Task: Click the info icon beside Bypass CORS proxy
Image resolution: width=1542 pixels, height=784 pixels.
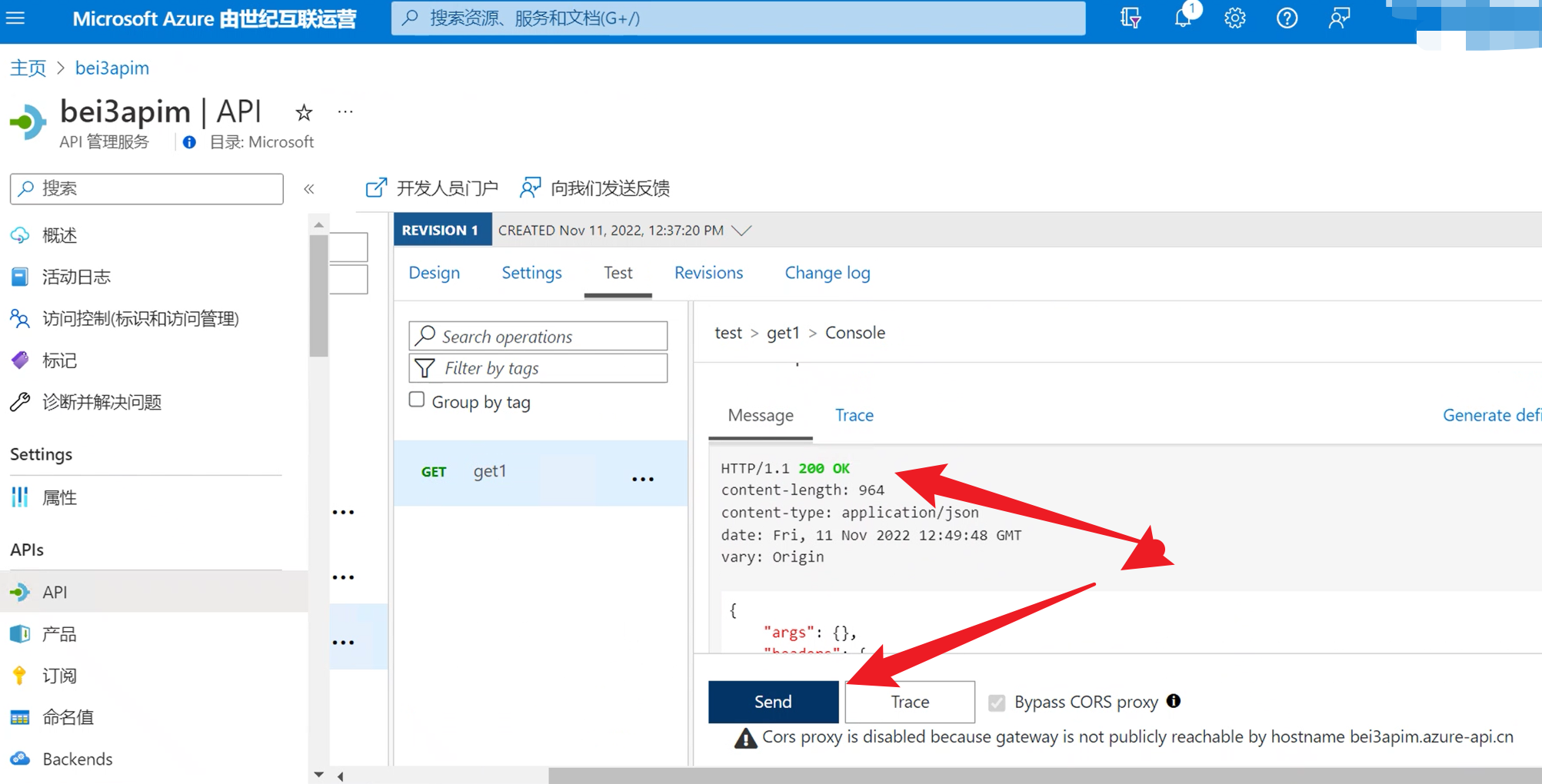Action: (1173, 701)
